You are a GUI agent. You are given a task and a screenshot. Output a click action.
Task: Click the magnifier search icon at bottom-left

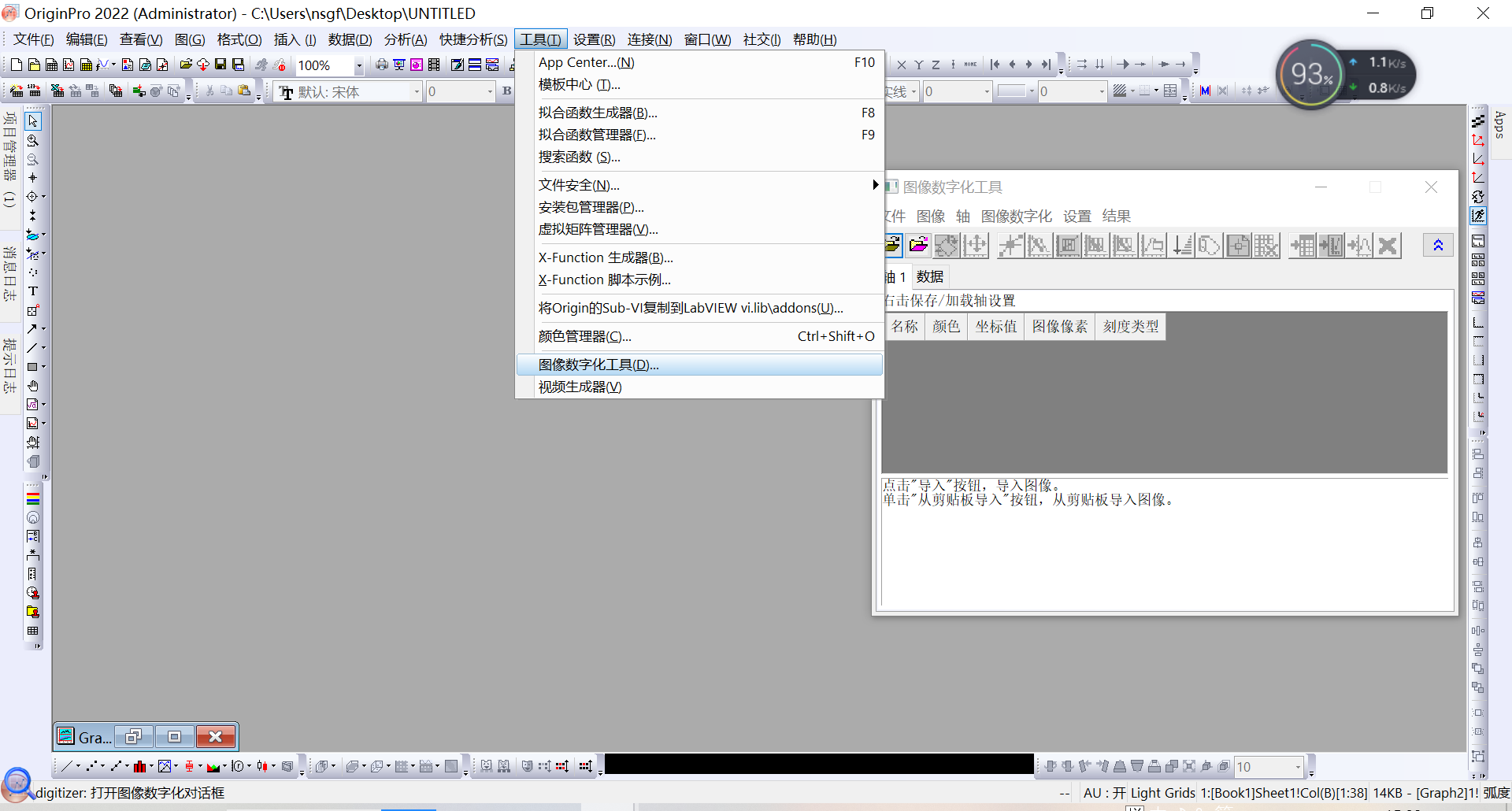(x=17, y=783)
